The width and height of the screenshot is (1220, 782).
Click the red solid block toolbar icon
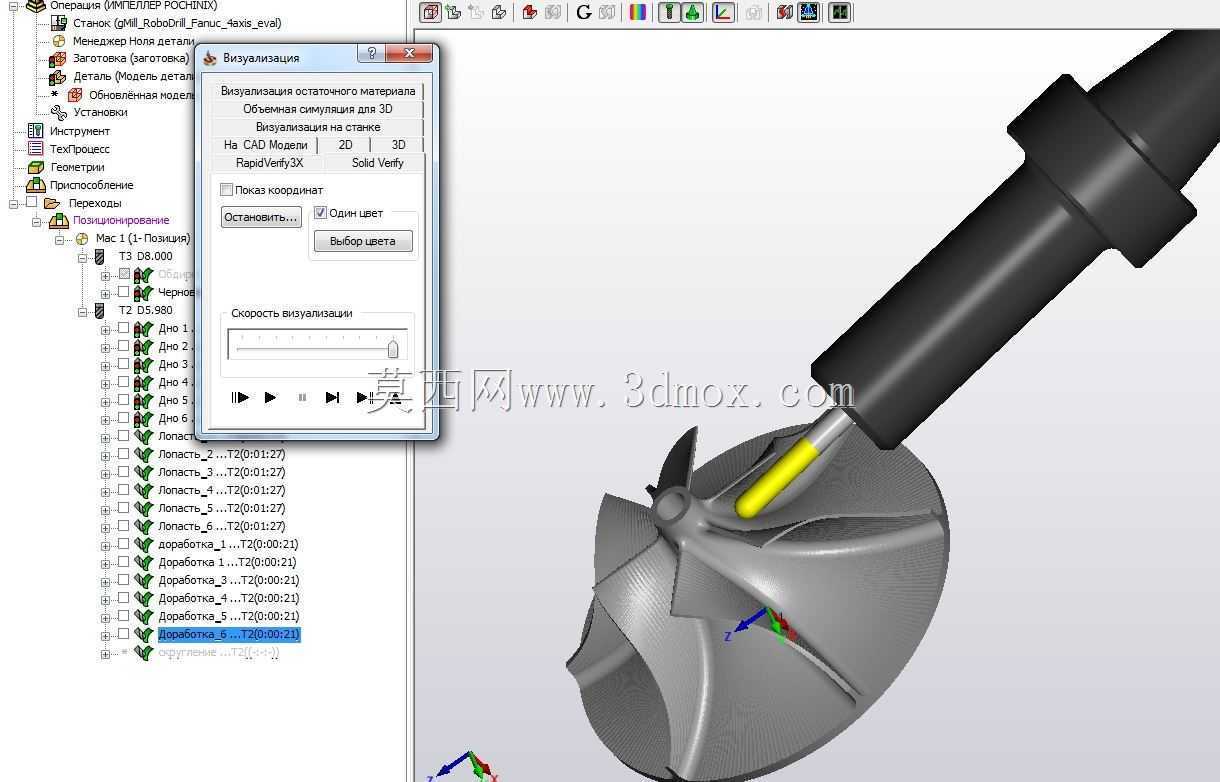529,12
